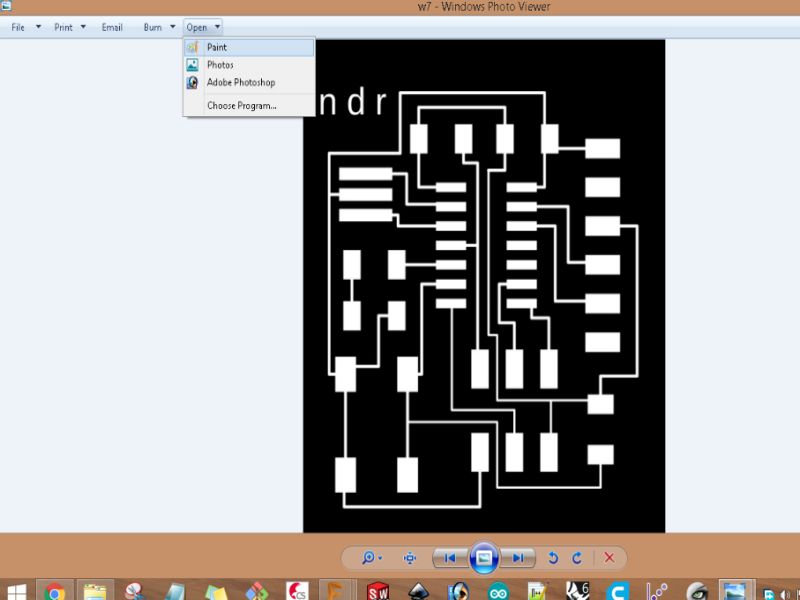This screenshot has height=600, width=800.
Task: Go to the previous image
Action: pos(449,558)
